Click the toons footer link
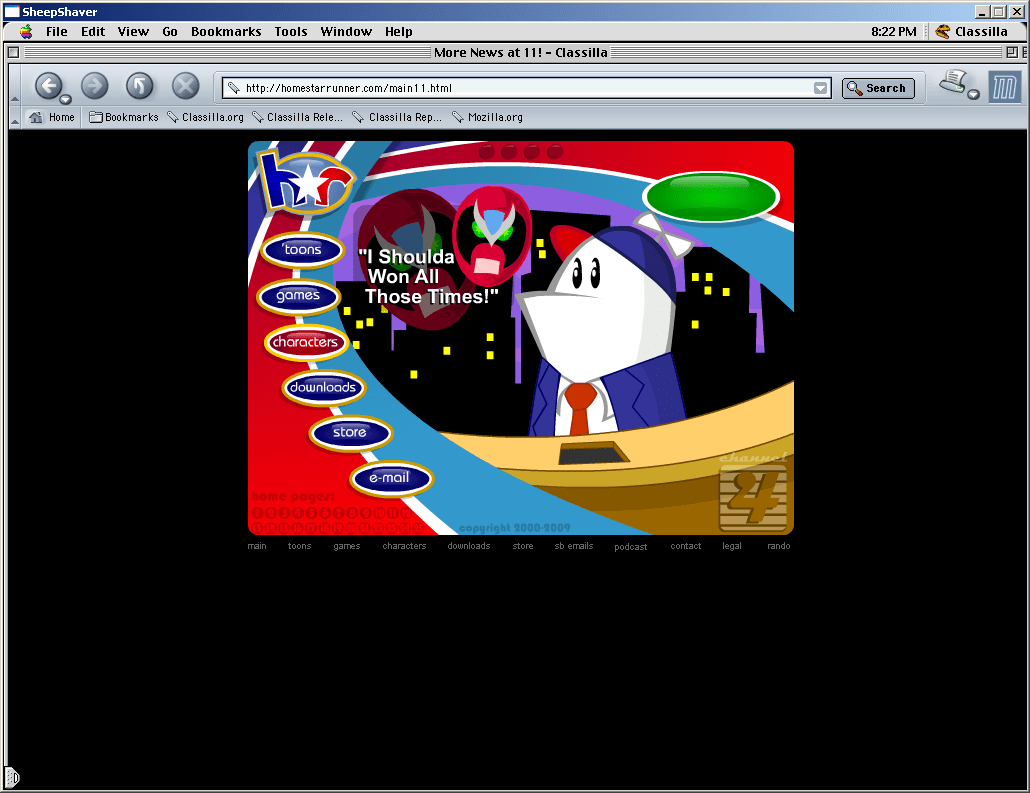 tap(300, 546)
